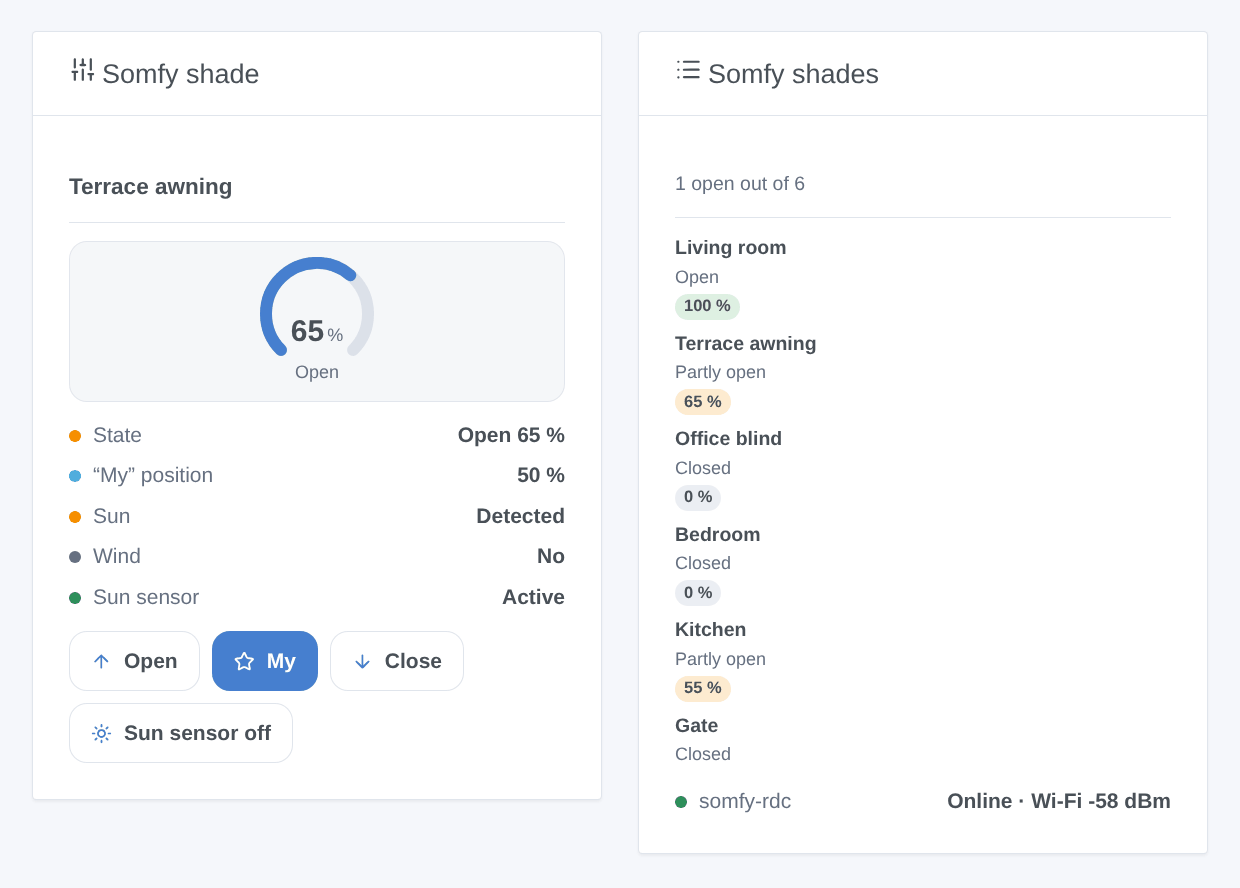1240x888 pixels.
Task: Click the sliders icon beside Somfy shade title
Action: click(x=83, y=70)
